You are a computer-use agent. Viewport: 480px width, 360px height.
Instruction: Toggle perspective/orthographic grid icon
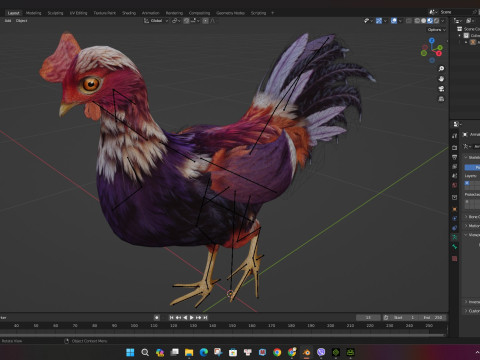tap(441, 99)
